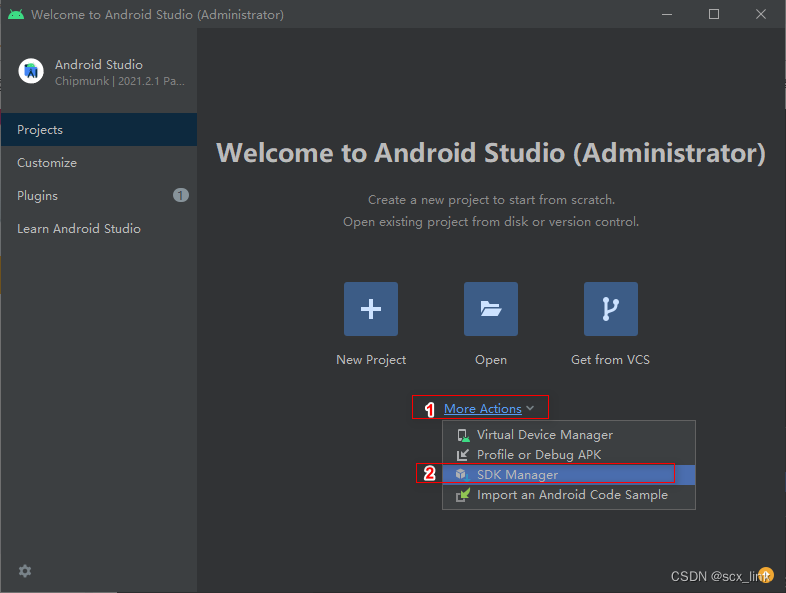Click the Android icon in title bar
This screenshot has width=786, height=593.
16,14
